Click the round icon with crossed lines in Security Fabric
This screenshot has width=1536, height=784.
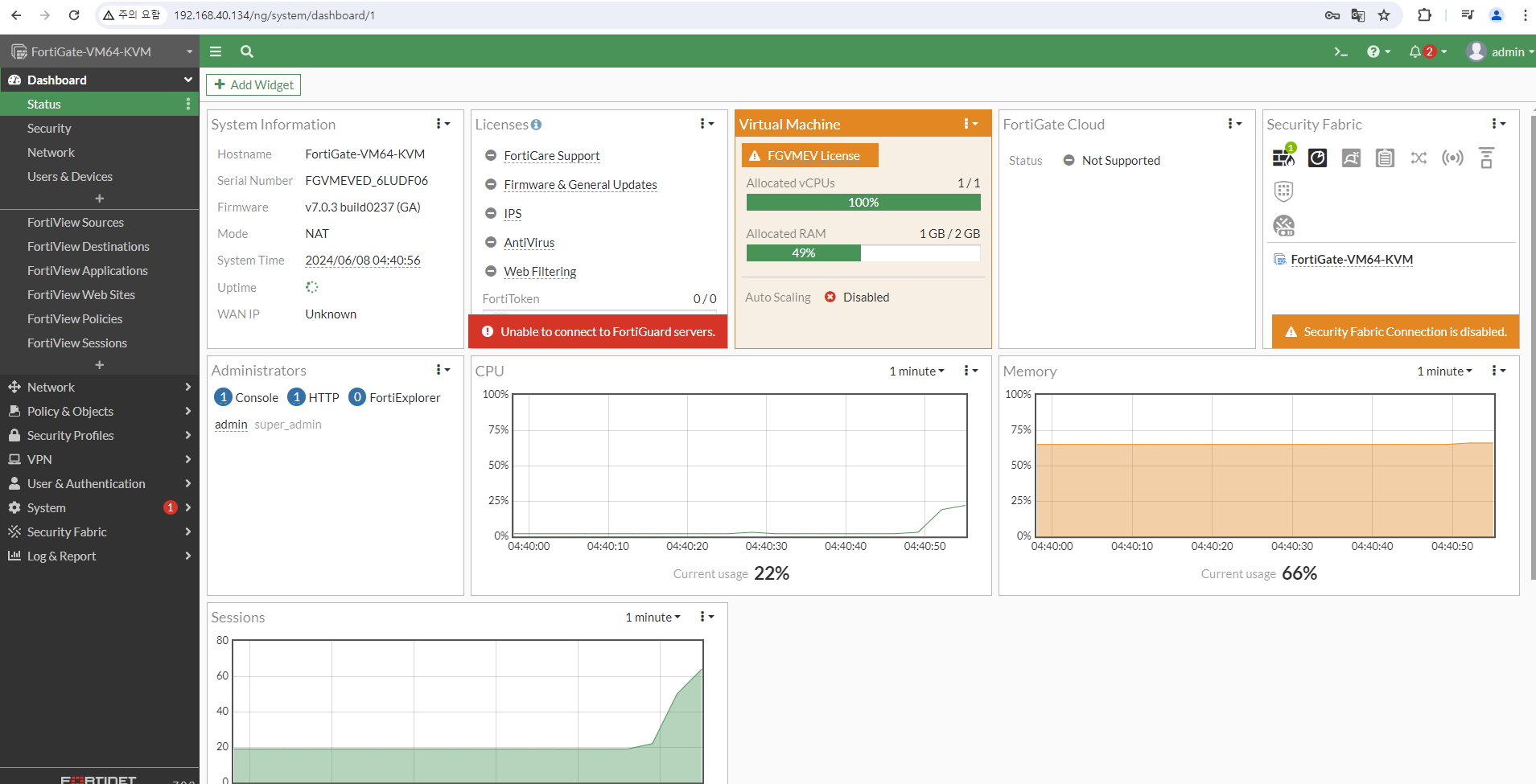tap(1283, 225)
